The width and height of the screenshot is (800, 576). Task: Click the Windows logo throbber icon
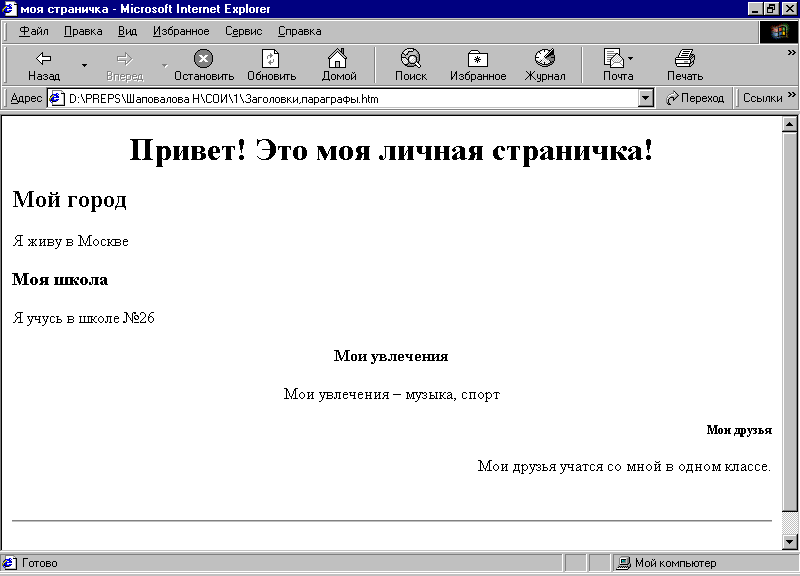(x=779, y=32)
